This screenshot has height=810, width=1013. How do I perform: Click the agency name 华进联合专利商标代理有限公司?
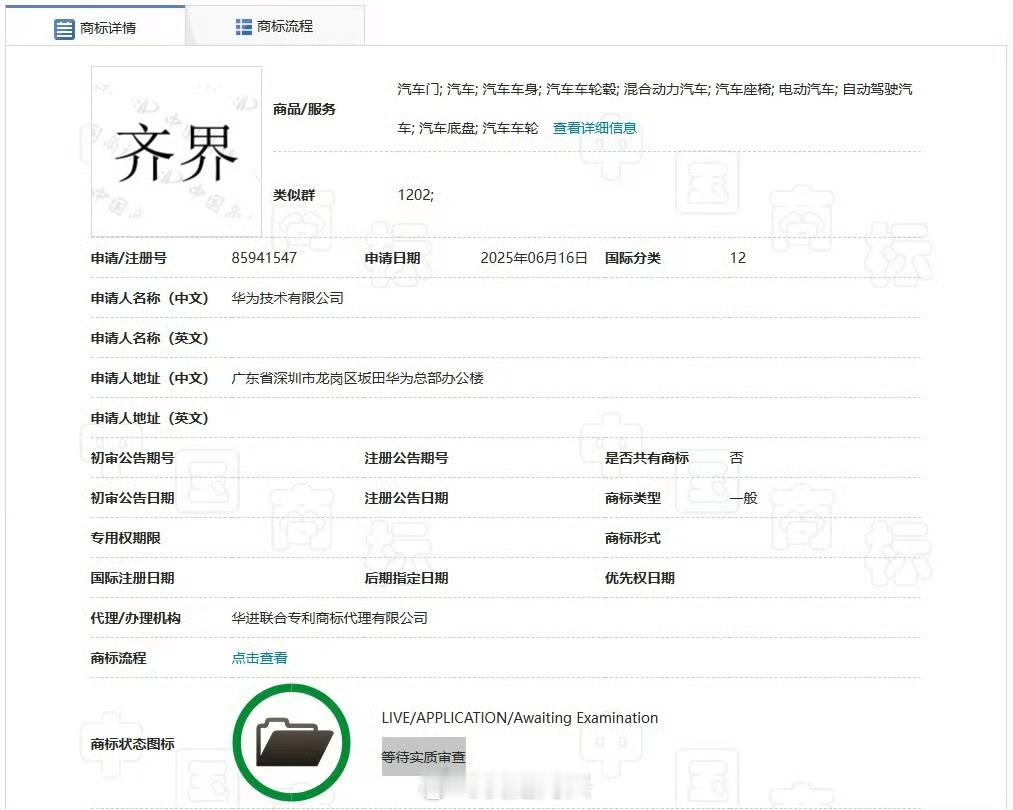pyautogui.click(x=328, y=617)
